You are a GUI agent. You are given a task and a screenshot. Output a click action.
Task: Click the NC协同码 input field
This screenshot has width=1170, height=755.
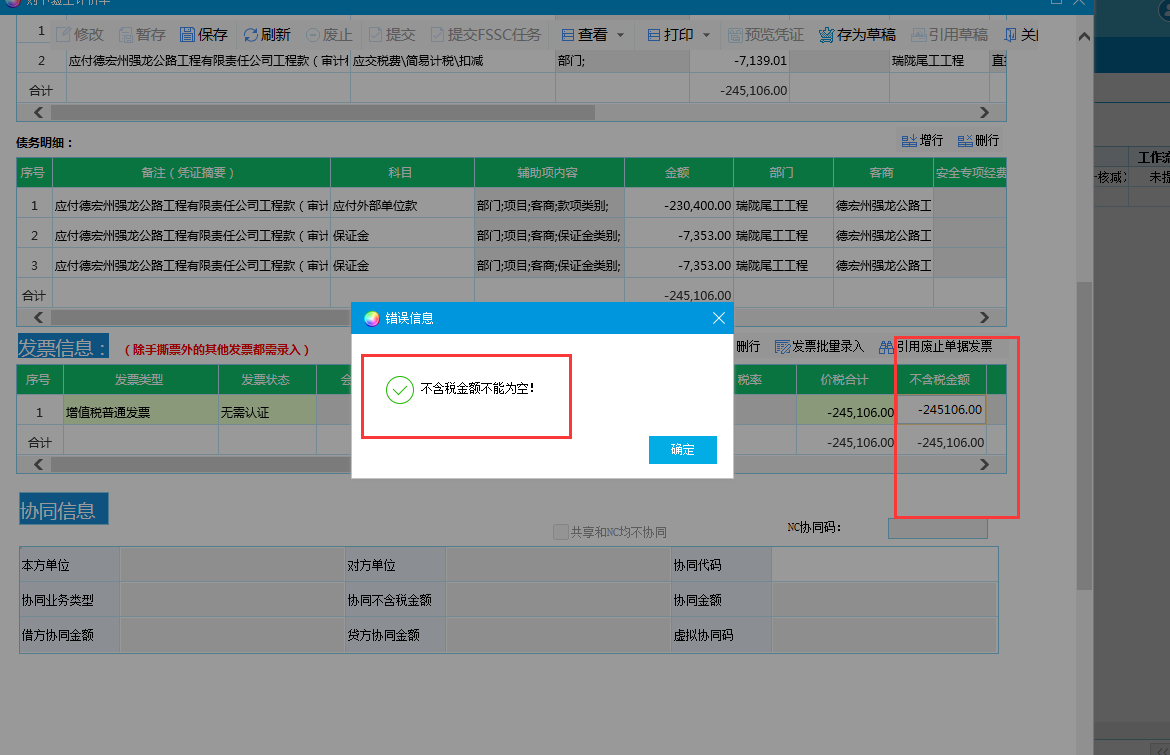click(937, 529)
